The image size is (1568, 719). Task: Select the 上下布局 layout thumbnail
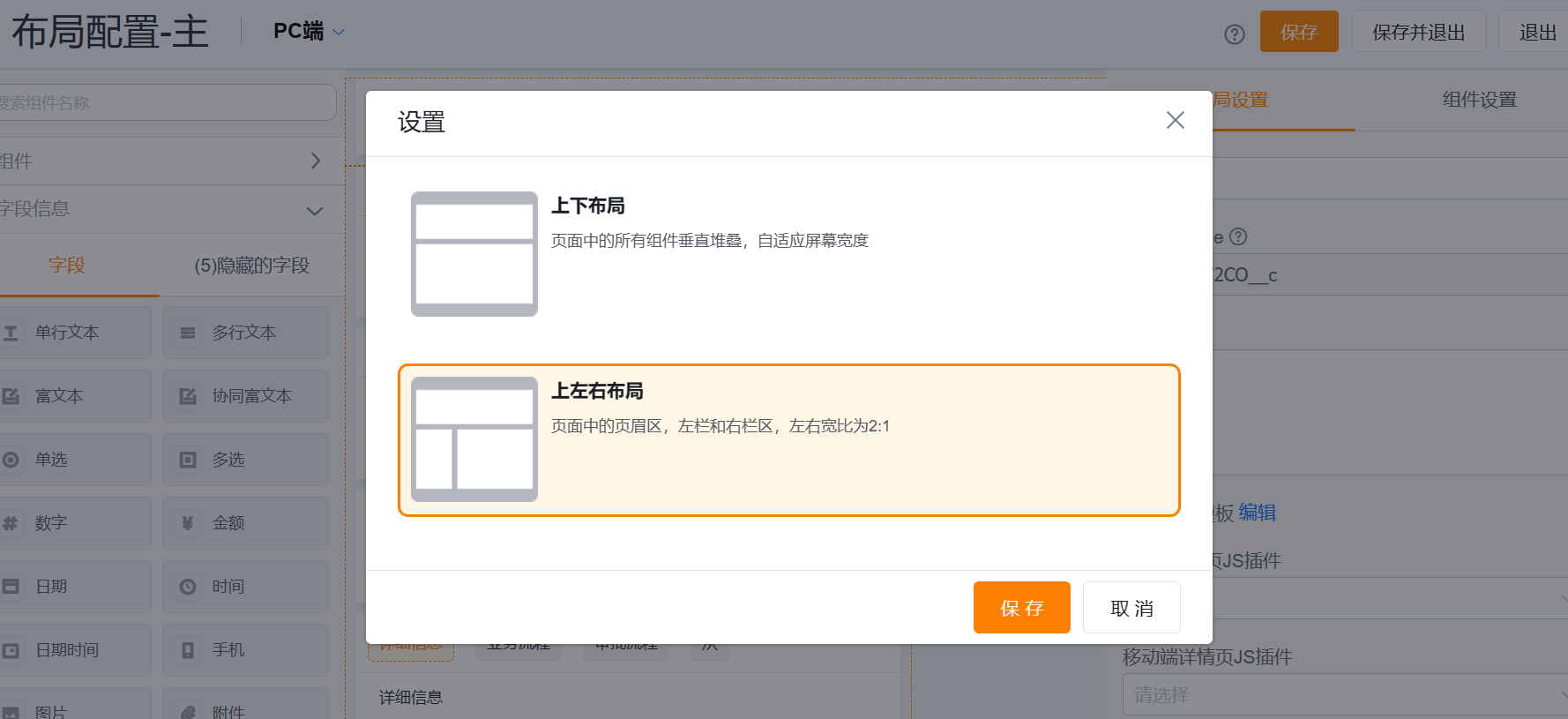474,254
